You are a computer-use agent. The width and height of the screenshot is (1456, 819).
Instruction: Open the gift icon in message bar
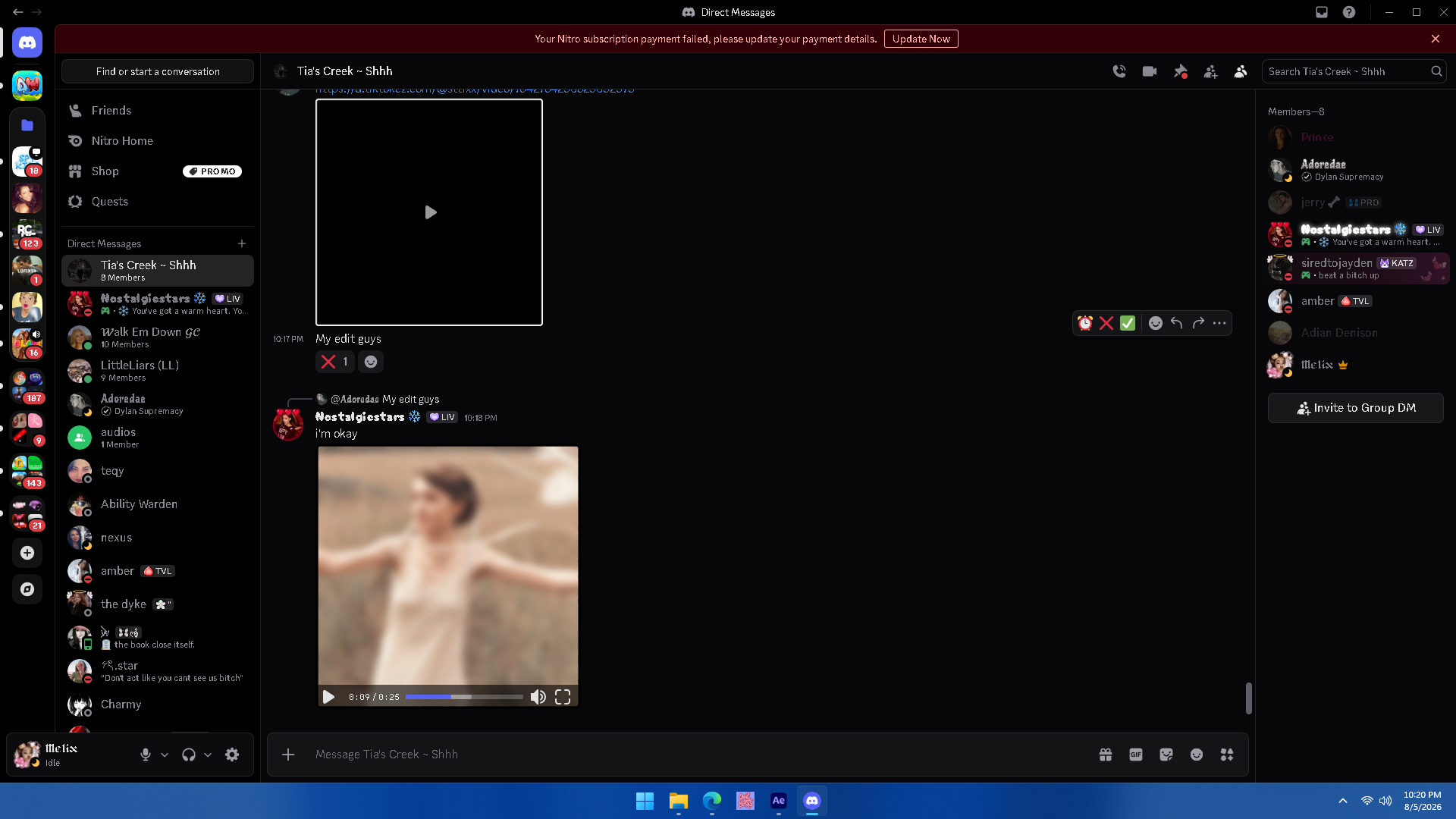point(1106,755)
